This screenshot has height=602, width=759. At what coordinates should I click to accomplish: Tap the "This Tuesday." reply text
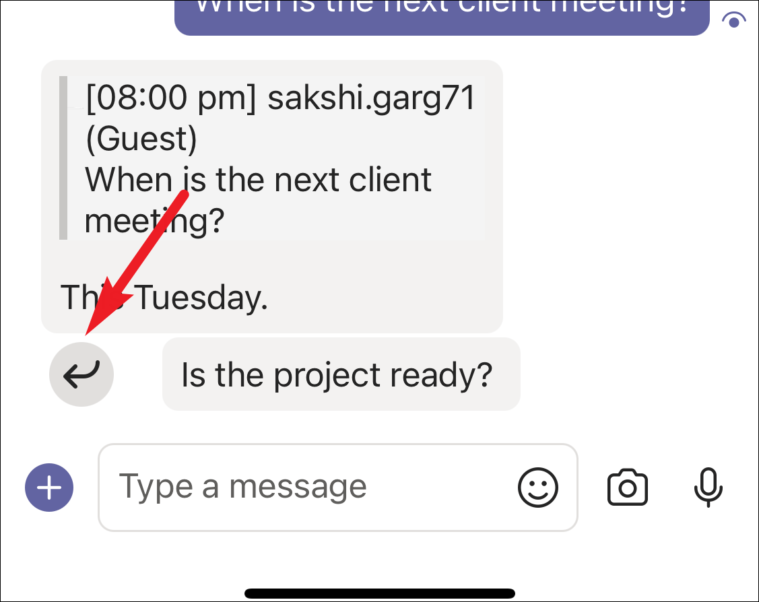point(164,297)
